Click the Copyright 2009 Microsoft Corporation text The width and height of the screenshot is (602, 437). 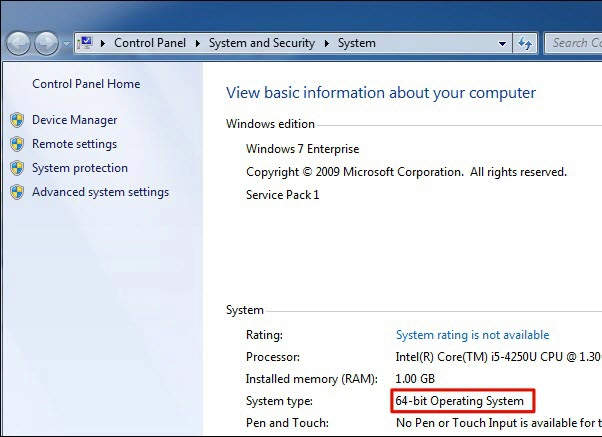(x=406, y=172)
